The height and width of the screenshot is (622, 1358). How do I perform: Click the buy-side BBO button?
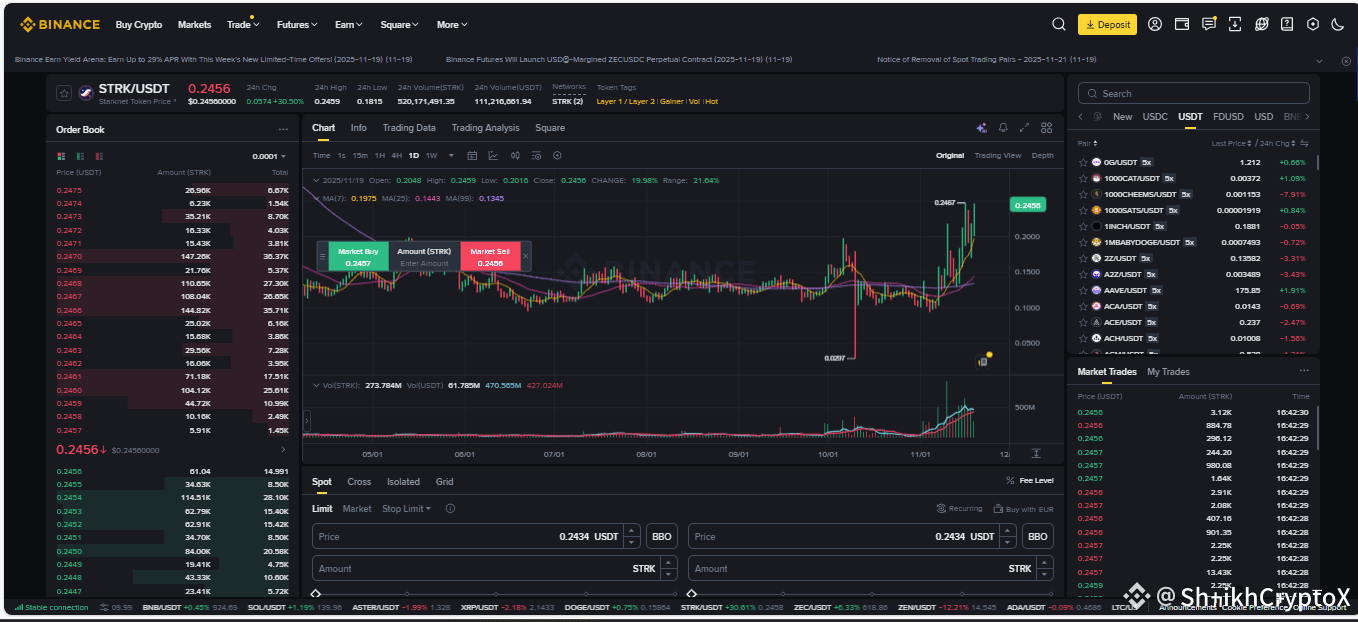coord(661,537)
